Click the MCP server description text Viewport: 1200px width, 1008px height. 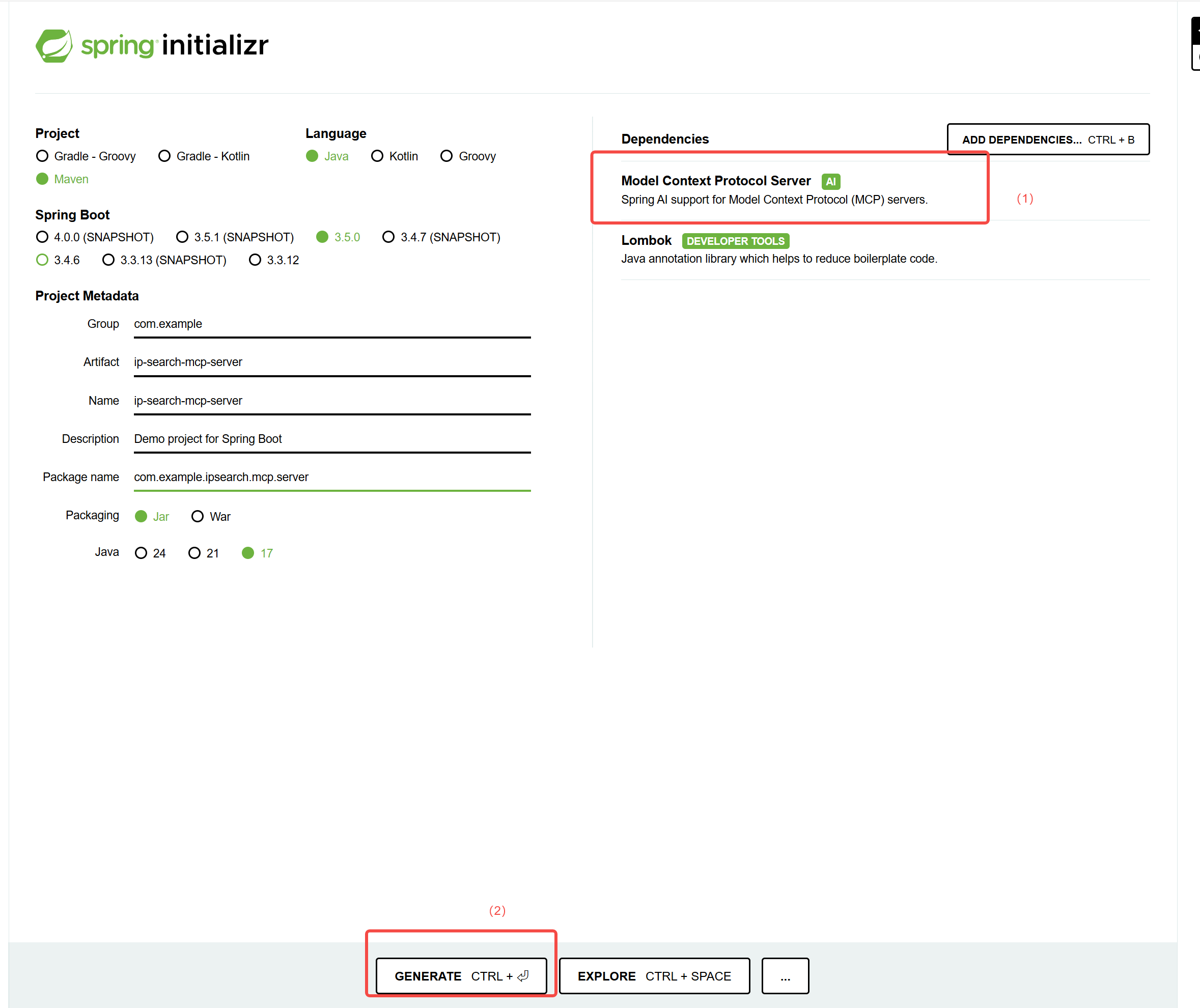tap(774, 200)
